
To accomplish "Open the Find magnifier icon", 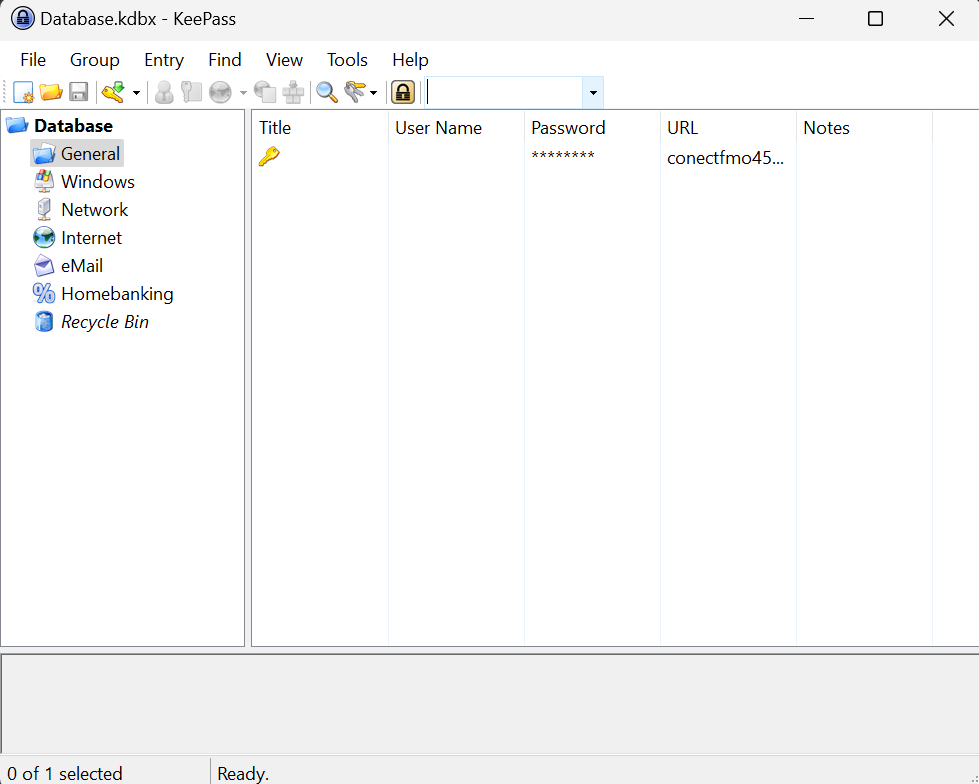I will pos(327,93).
